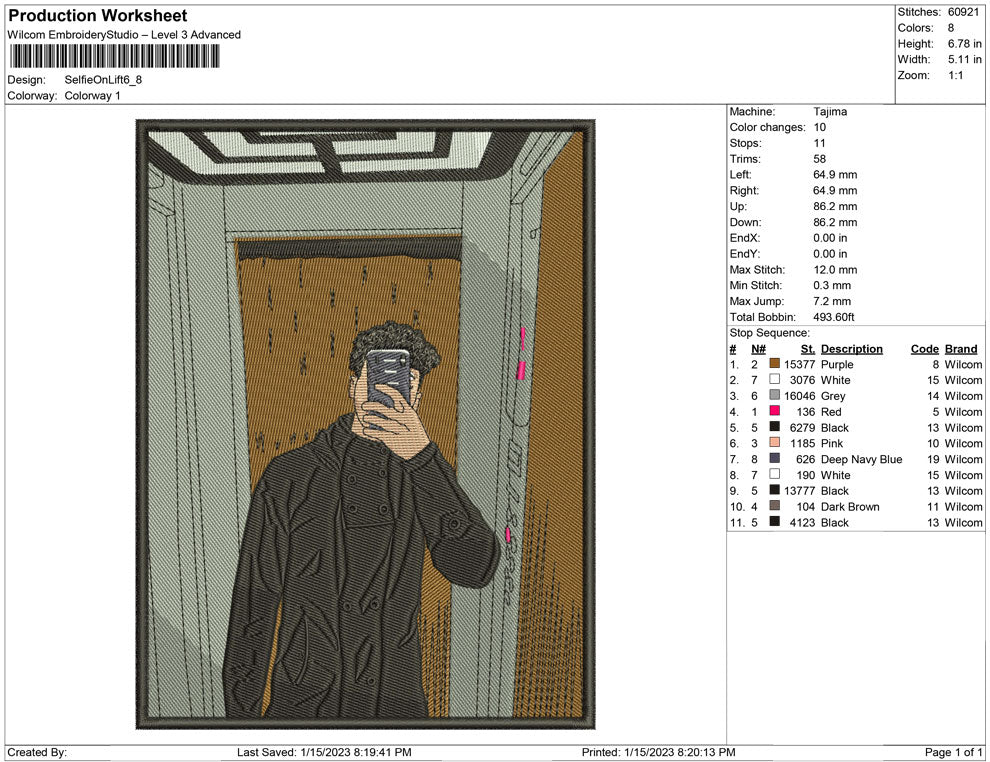Click the white swatch in stop 2
The width and height of the screenshot is (990, 762).
(775, 379)
